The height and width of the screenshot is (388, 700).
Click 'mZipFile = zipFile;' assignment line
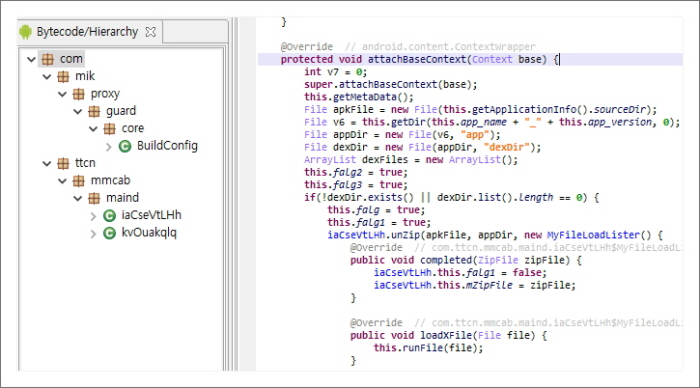coord(521,285)
